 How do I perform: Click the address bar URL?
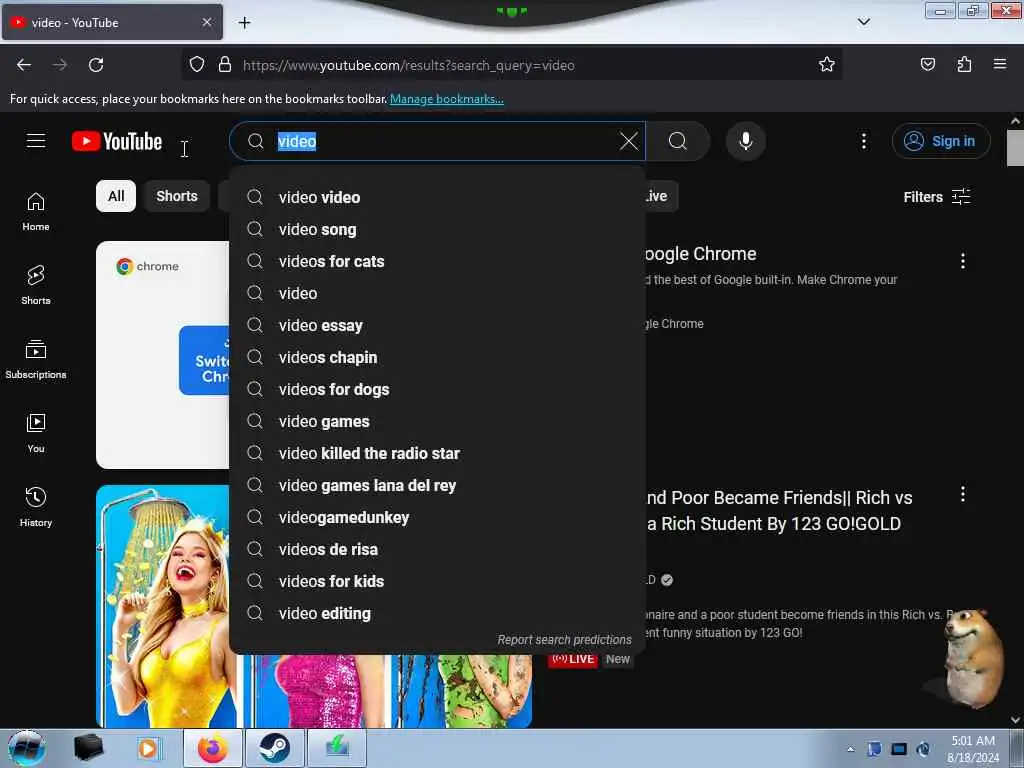[409, 65]
